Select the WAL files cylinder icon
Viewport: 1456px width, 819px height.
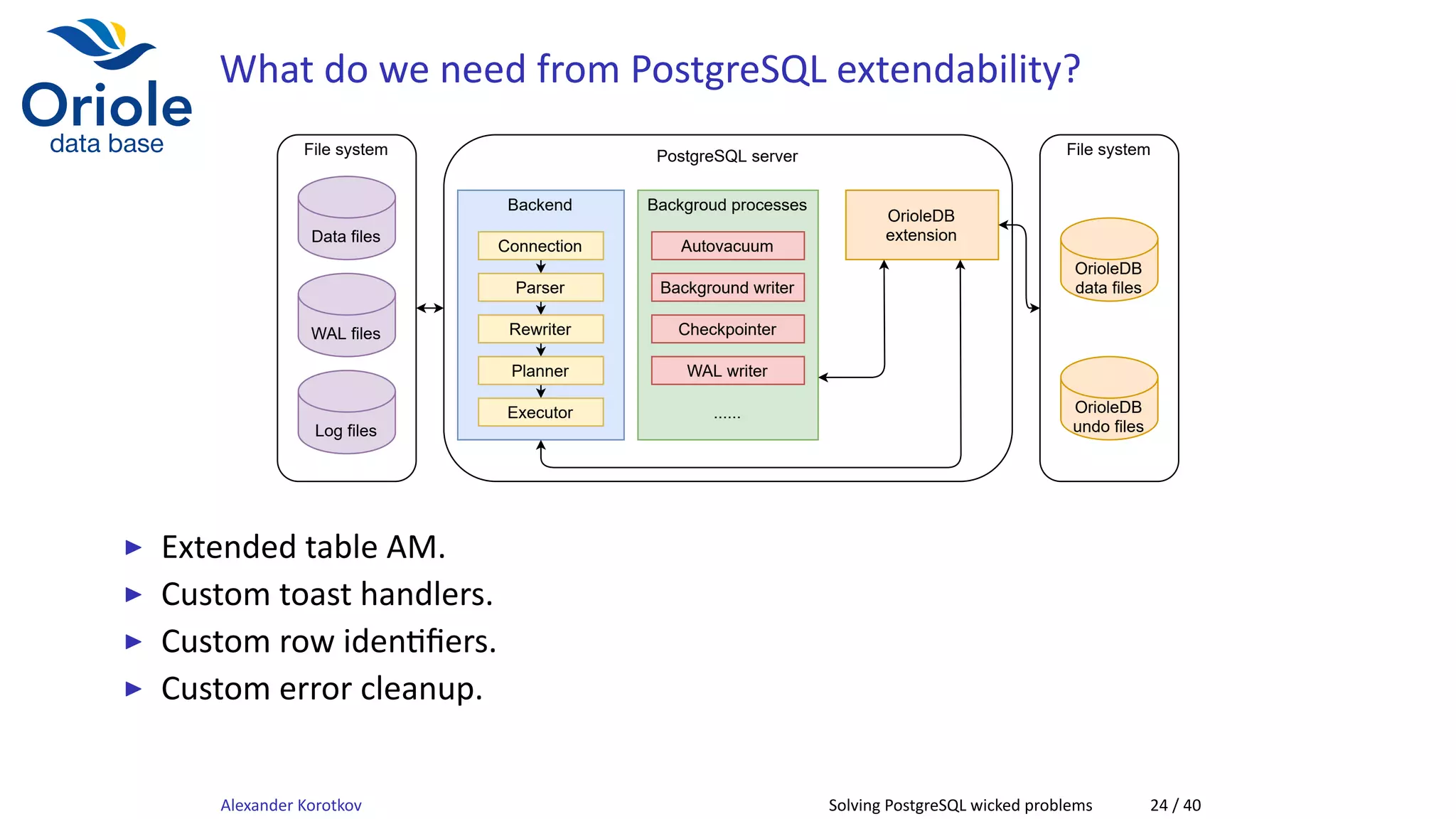pos(346,315)
